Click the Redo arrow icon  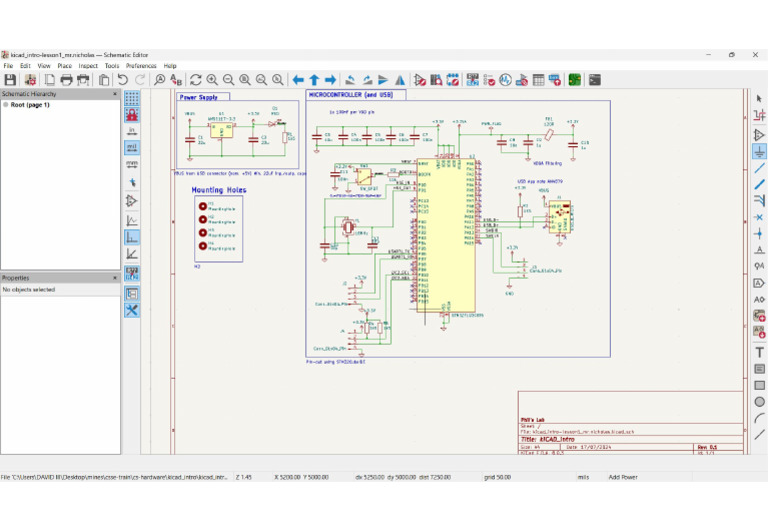click(x=140, y=80)
